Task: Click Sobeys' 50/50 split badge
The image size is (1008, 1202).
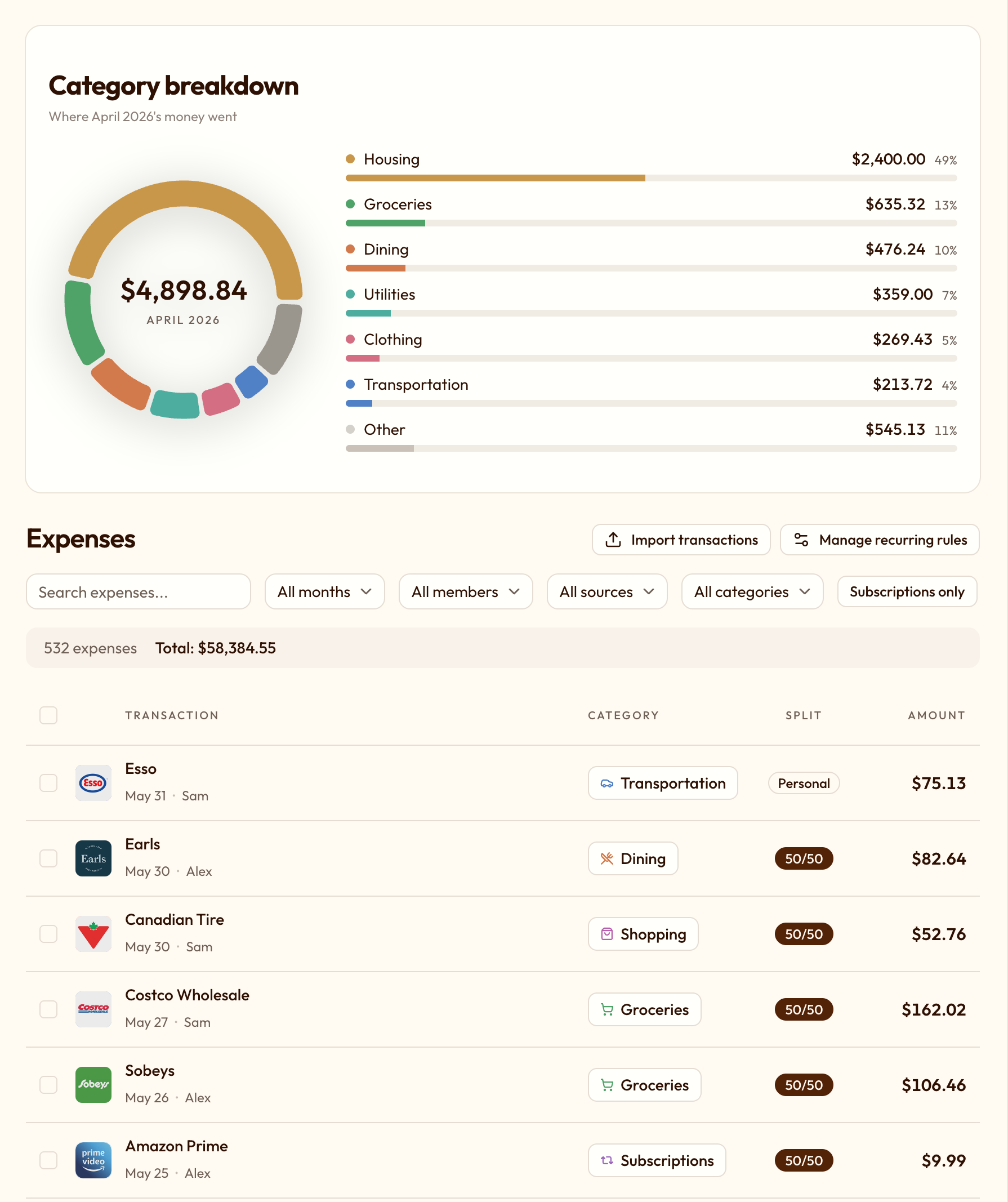Action: pyautogui.click(x=804, y=1086)
